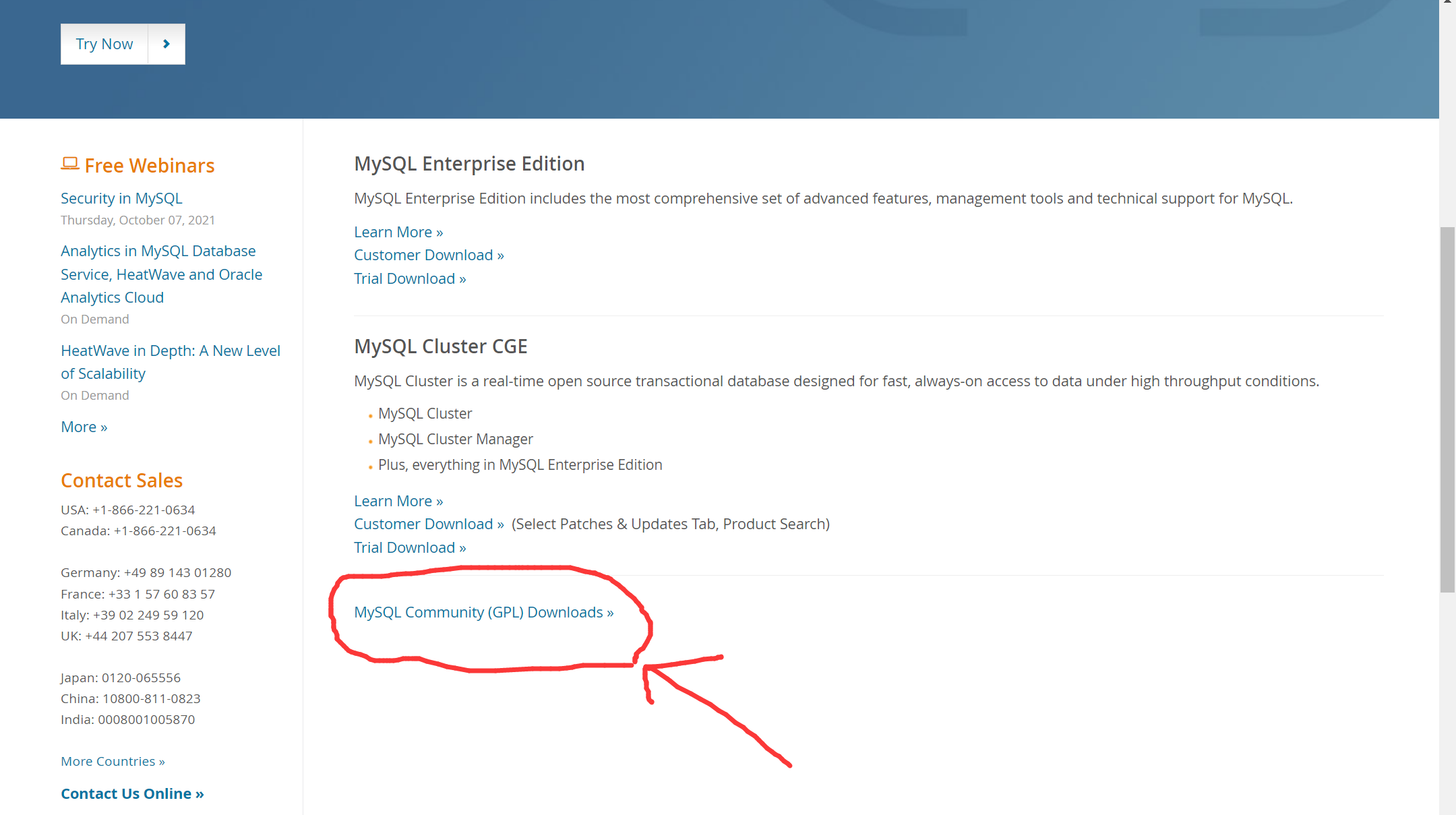Open MySQL Community (GPL) Downloads link
This screenshot has height=815, width=1456.
pyautogui.click(x=483, y=612)
